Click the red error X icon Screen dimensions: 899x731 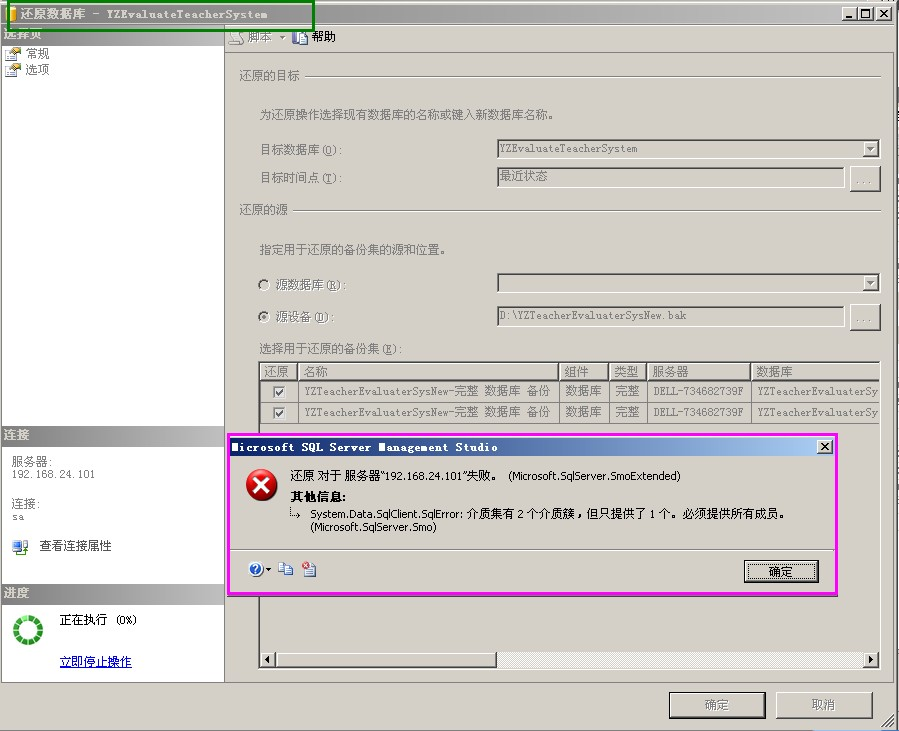coord(261,485)
